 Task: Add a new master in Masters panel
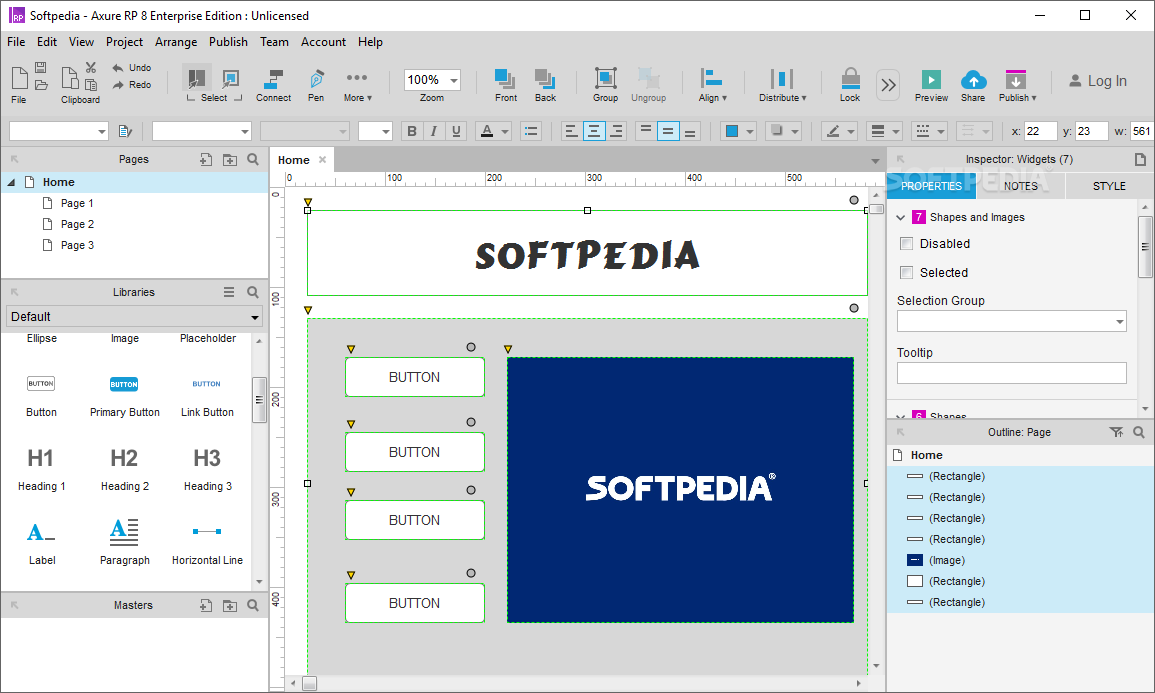tap(206, 605)
